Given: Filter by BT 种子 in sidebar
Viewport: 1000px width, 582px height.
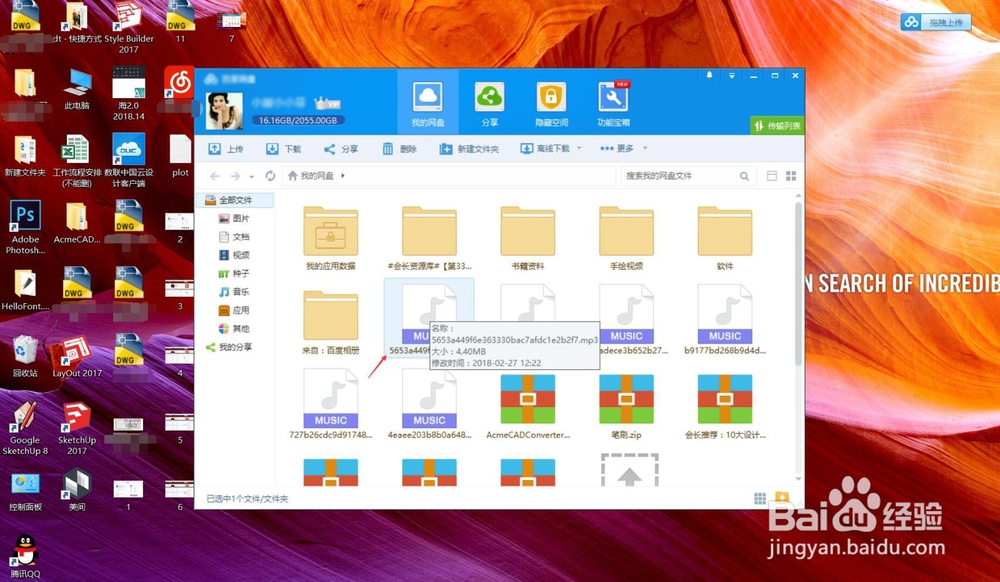Looking at the screenshot, I should click(x=234, y=274).
